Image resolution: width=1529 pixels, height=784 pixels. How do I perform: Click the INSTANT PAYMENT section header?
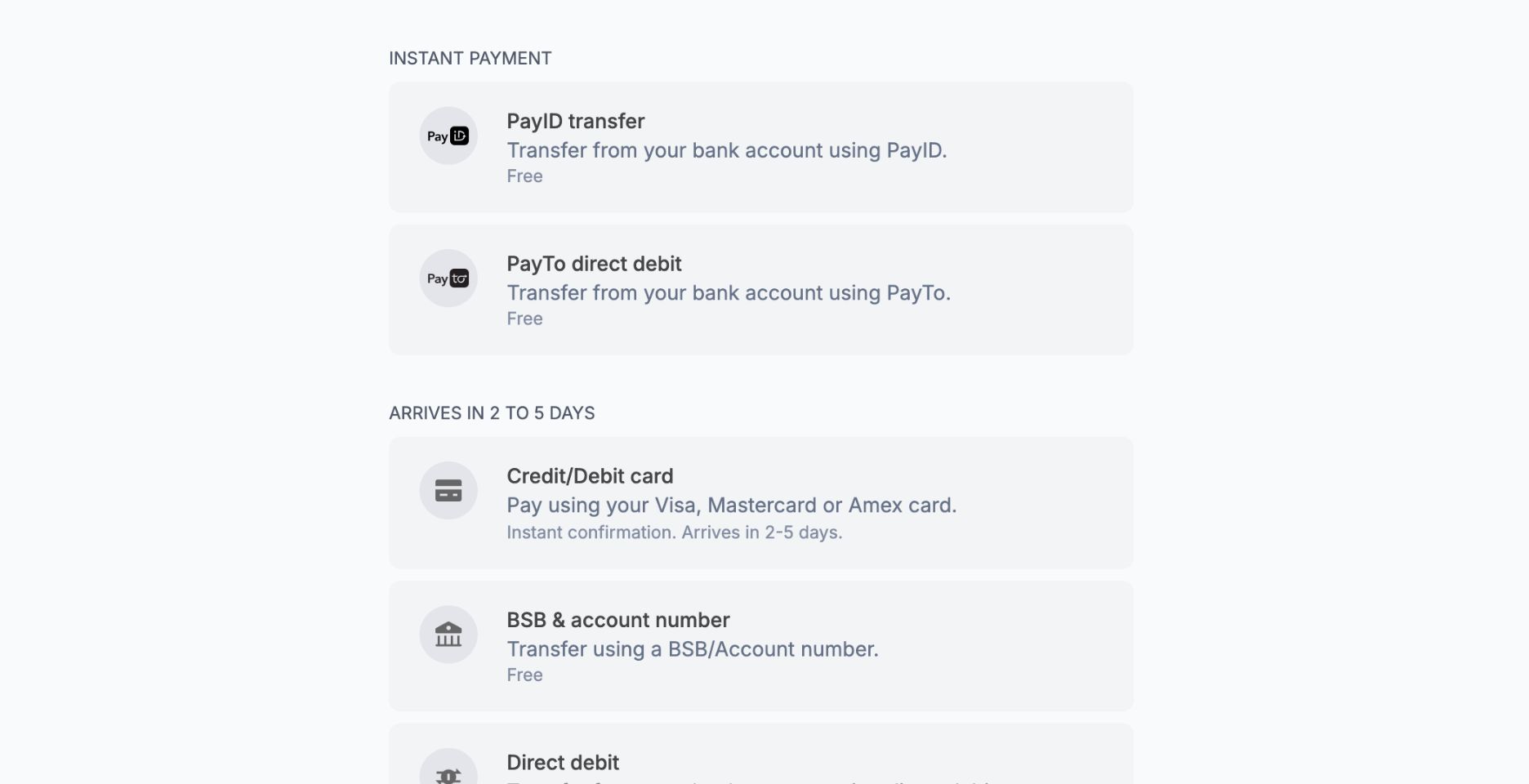pyautogui.click(x=470, y=59)
